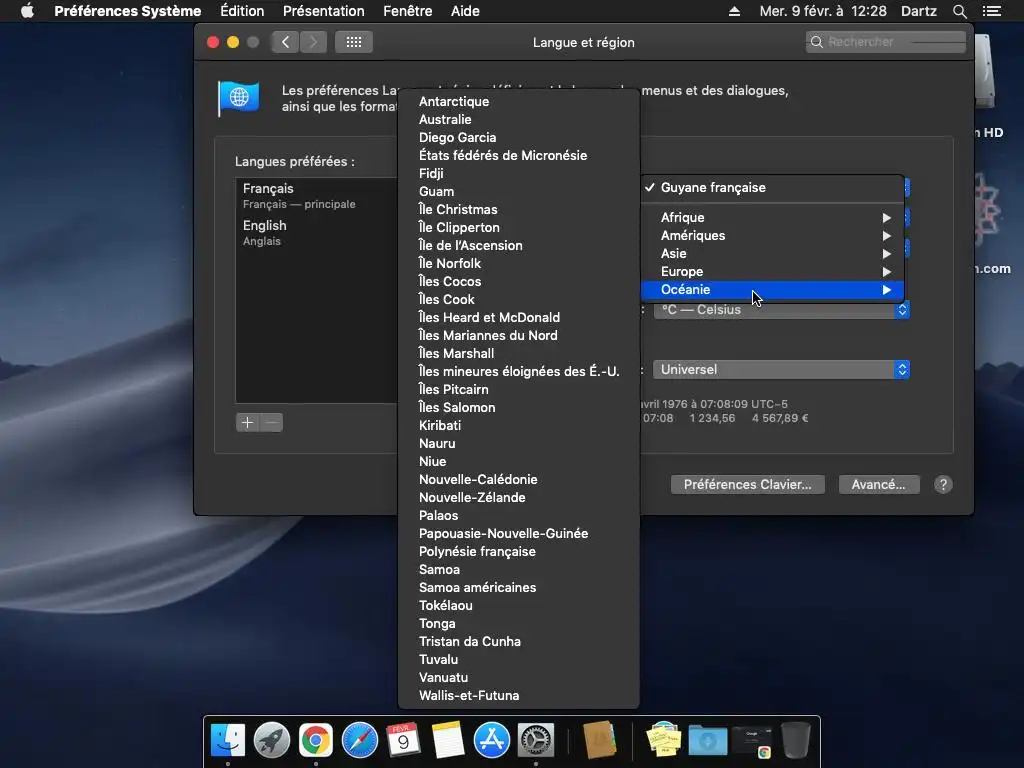
Task: Open the Trash in the Dock
Action: tap(795, 740)
